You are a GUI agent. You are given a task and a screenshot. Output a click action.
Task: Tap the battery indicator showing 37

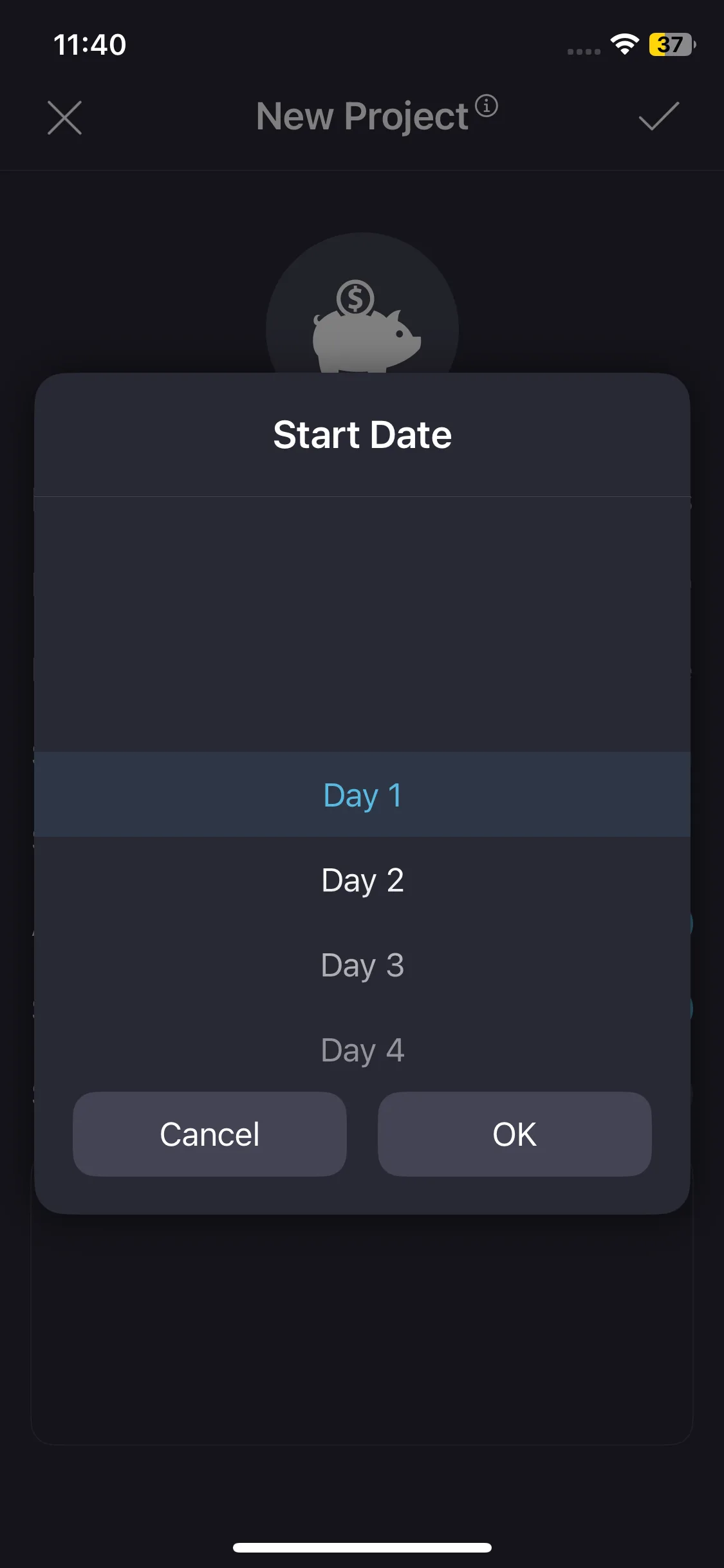(x=671, y=44)
